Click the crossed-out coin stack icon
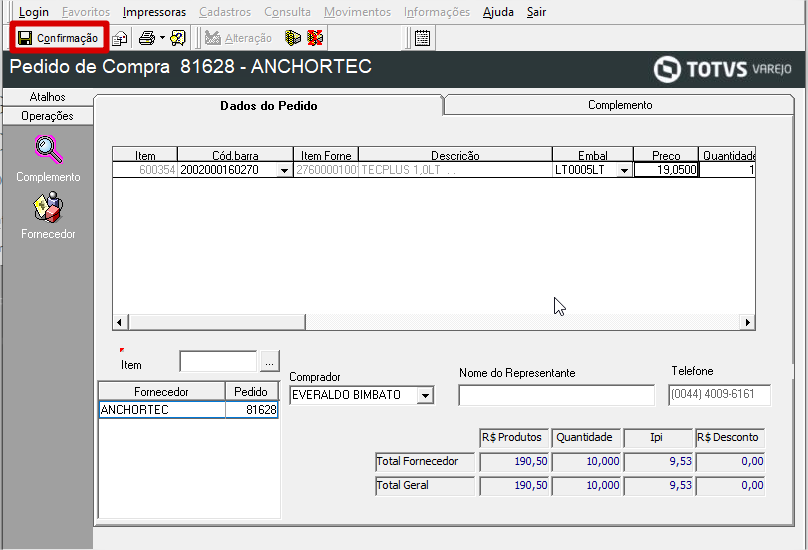This screenshot has width=808, height=550. (315, 38)
